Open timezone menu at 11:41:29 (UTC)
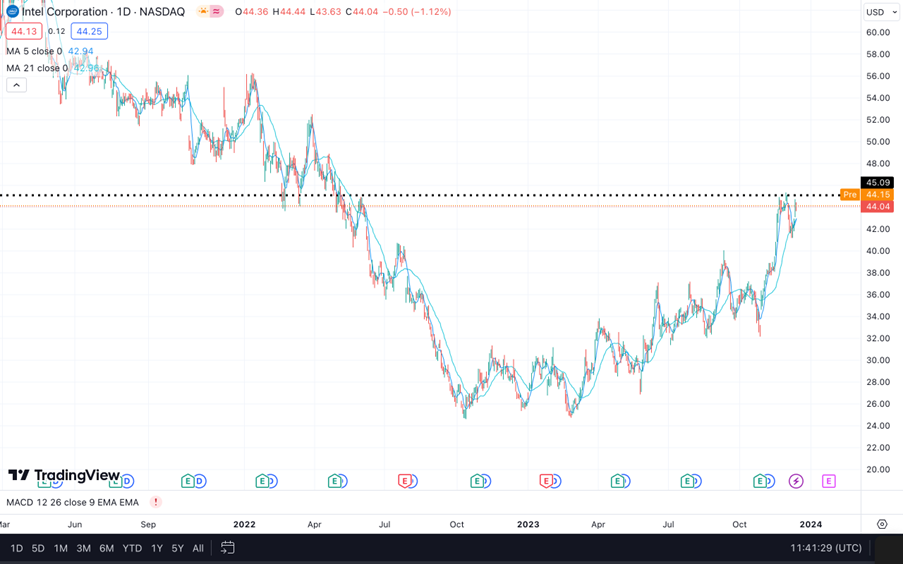The image size is (903, 564). tap(826, 548)
